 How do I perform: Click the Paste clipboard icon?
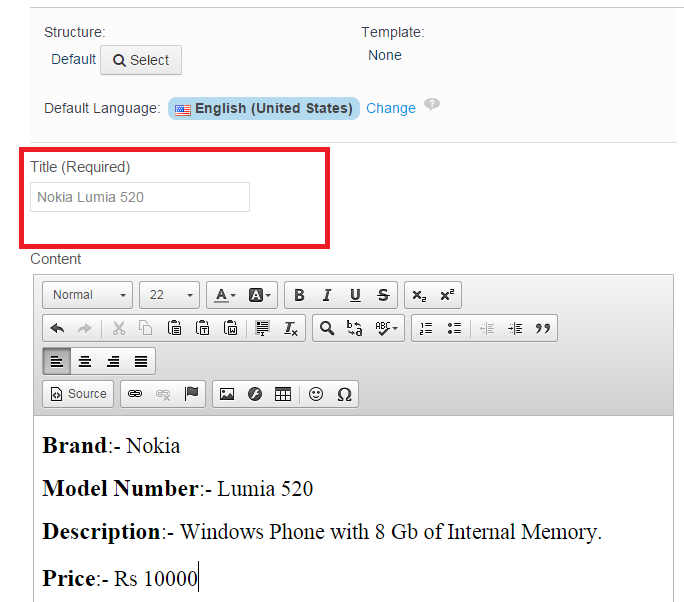point(174,328)
